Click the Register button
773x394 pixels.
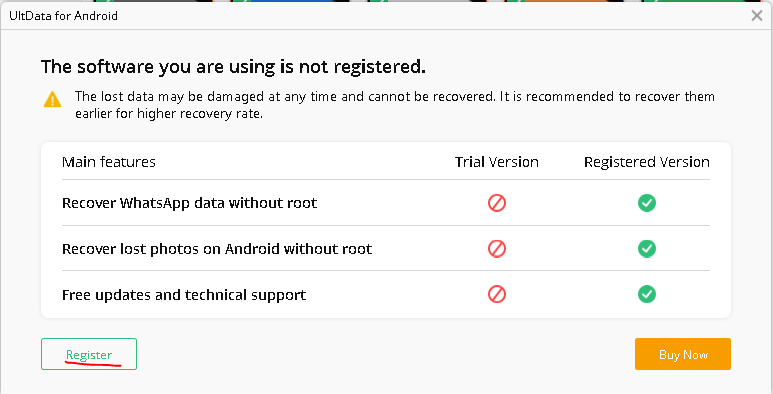pyautogui.click(x=89, y=354)
